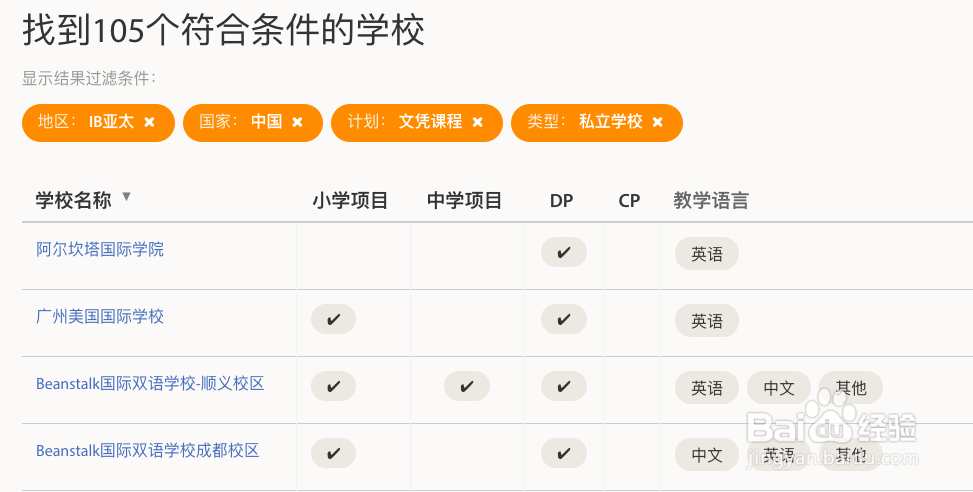
Task: Click DP checkmark for 阿尔坎塔国际学院
Action: click(x=563, y=253)
